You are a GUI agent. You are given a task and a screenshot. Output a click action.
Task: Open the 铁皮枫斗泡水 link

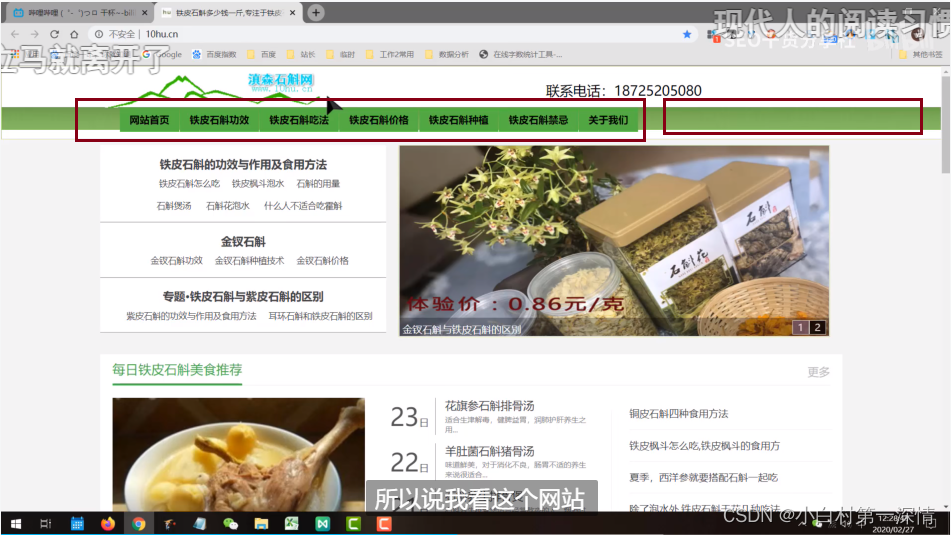[x=258, y=184]
